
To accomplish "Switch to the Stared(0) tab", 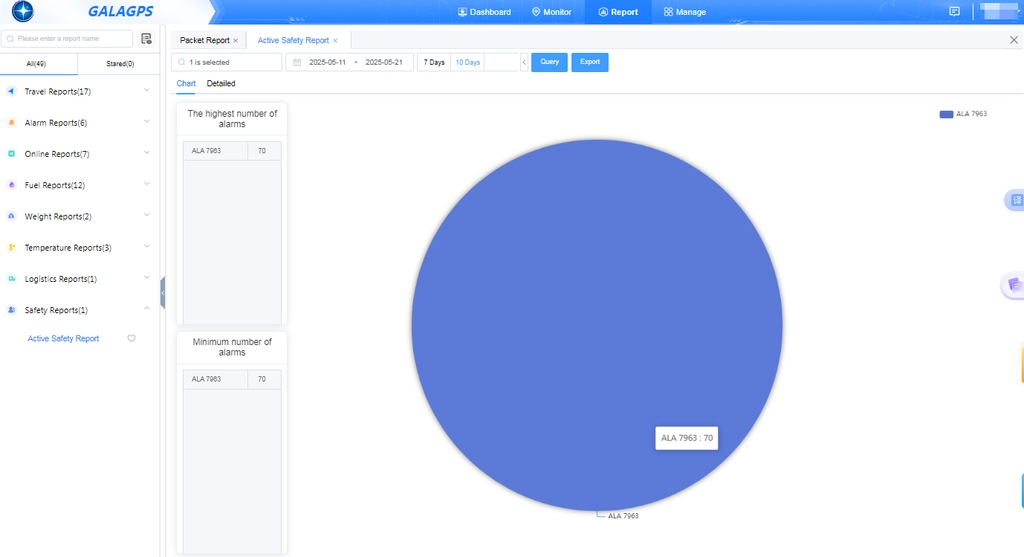I will coord(120,64).
